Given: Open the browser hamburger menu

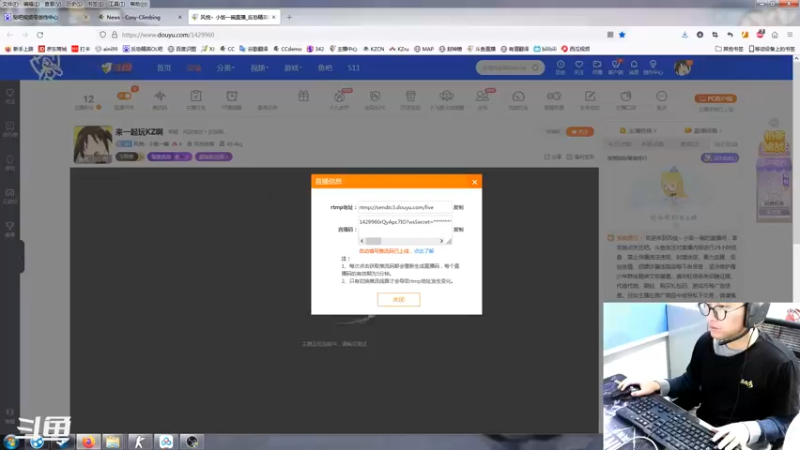Looking at the screenshot, I should [x=790, y=35].
